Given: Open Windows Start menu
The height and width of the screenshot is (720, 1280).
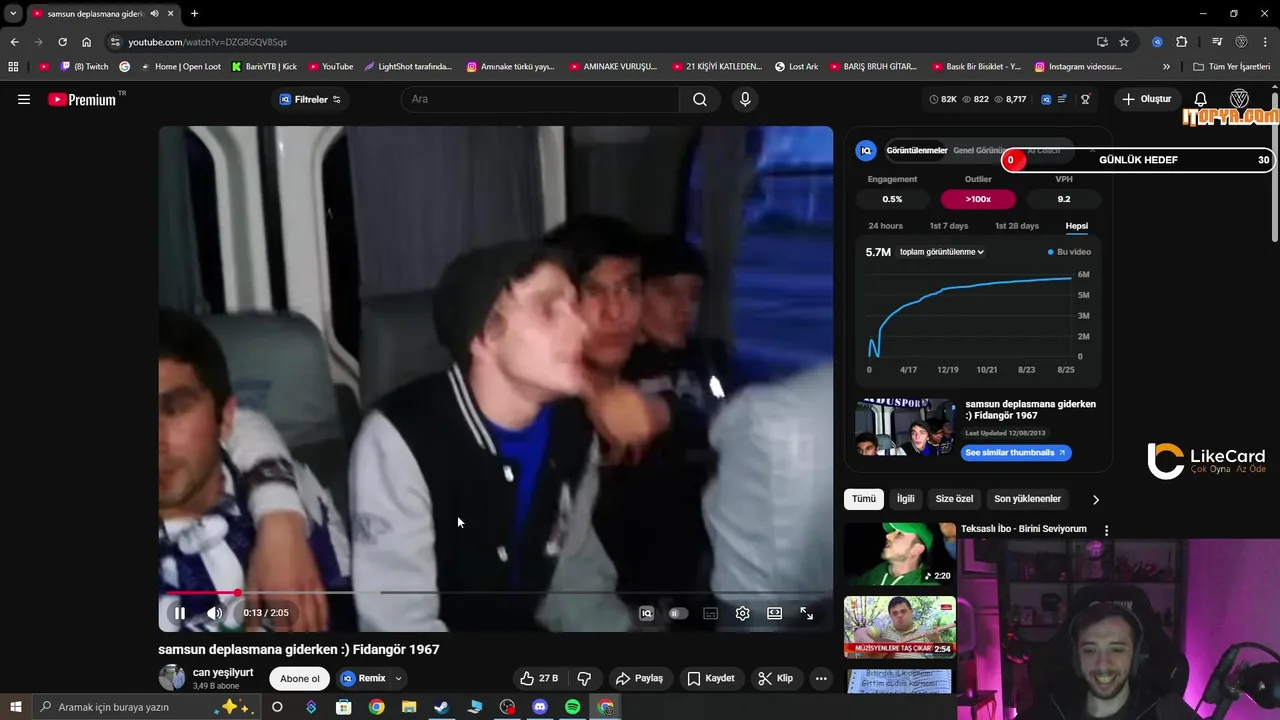Looking at the screenshot, I should tap(15, 707).
